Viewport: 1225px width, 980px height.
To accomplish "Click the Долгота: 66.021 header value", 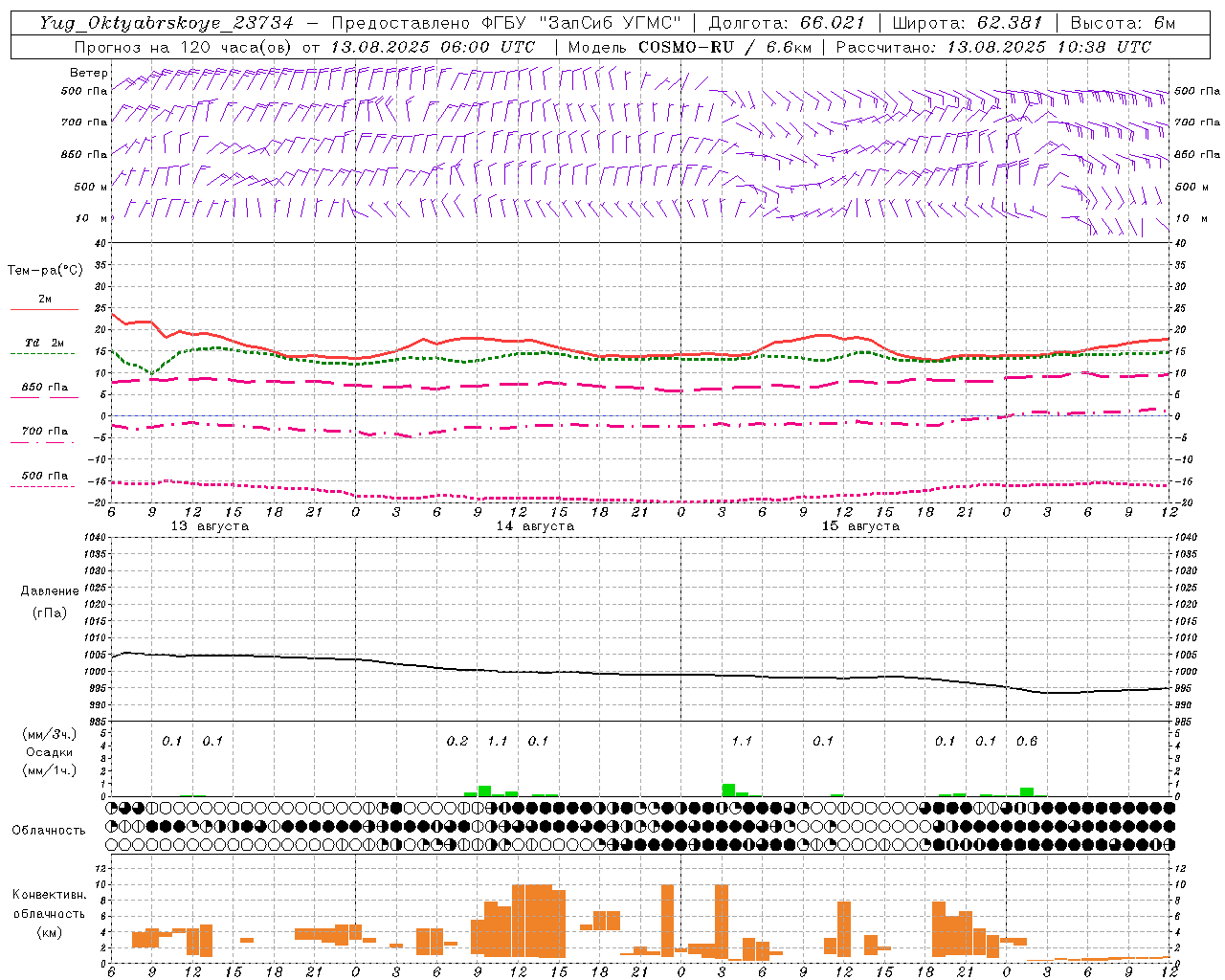I will pyautogui.click(x=787, y=23).
